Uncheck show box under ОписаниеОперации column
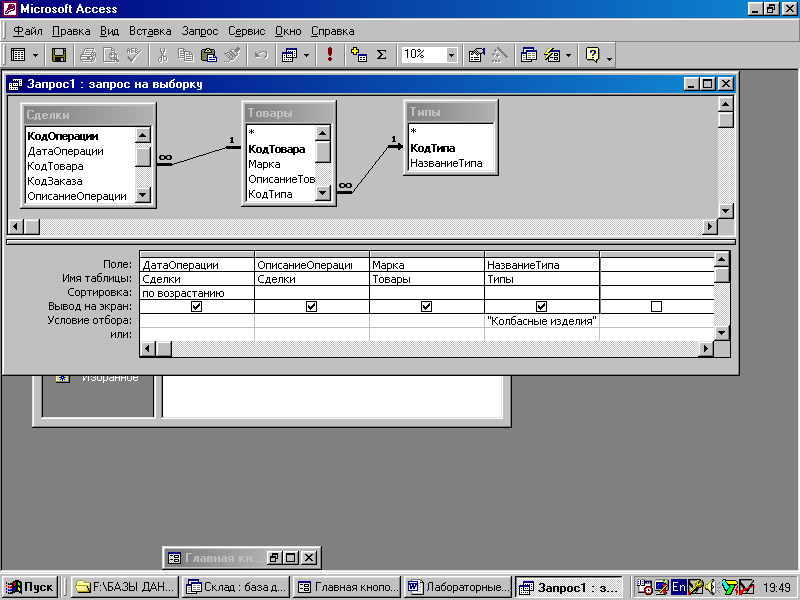 pyautogui.click(x=311, y=306)
